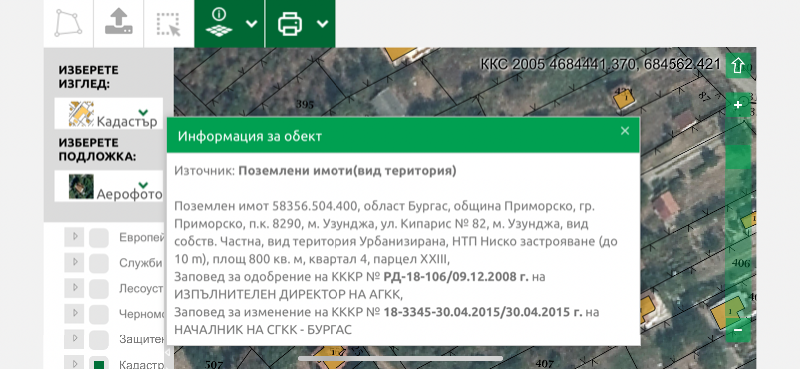This screenshot has height=369, width=800.
Task: Open the Аерофото basemap dropdown
Action: tap(143, 185)
